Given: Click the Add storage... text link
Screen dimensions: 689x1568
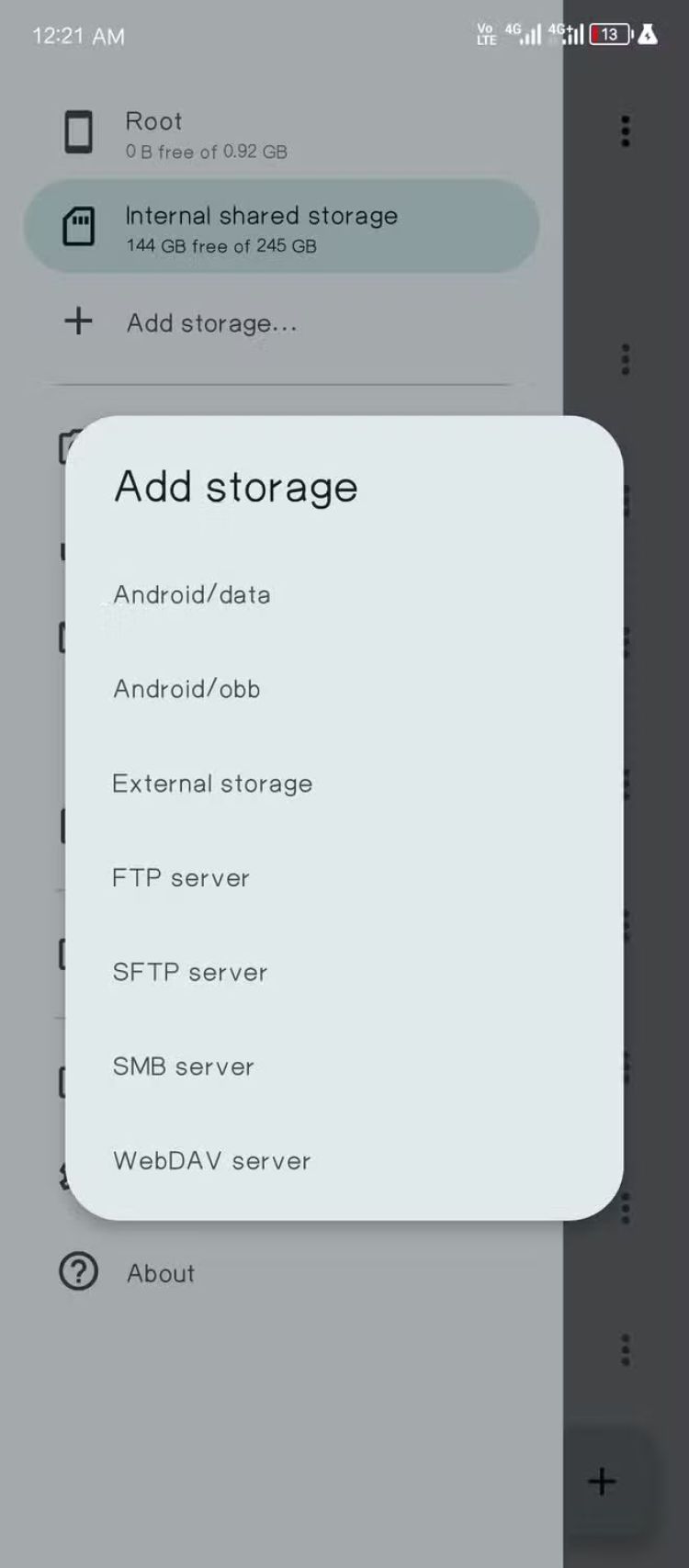Looking at the screenshot, I should 212,323.
